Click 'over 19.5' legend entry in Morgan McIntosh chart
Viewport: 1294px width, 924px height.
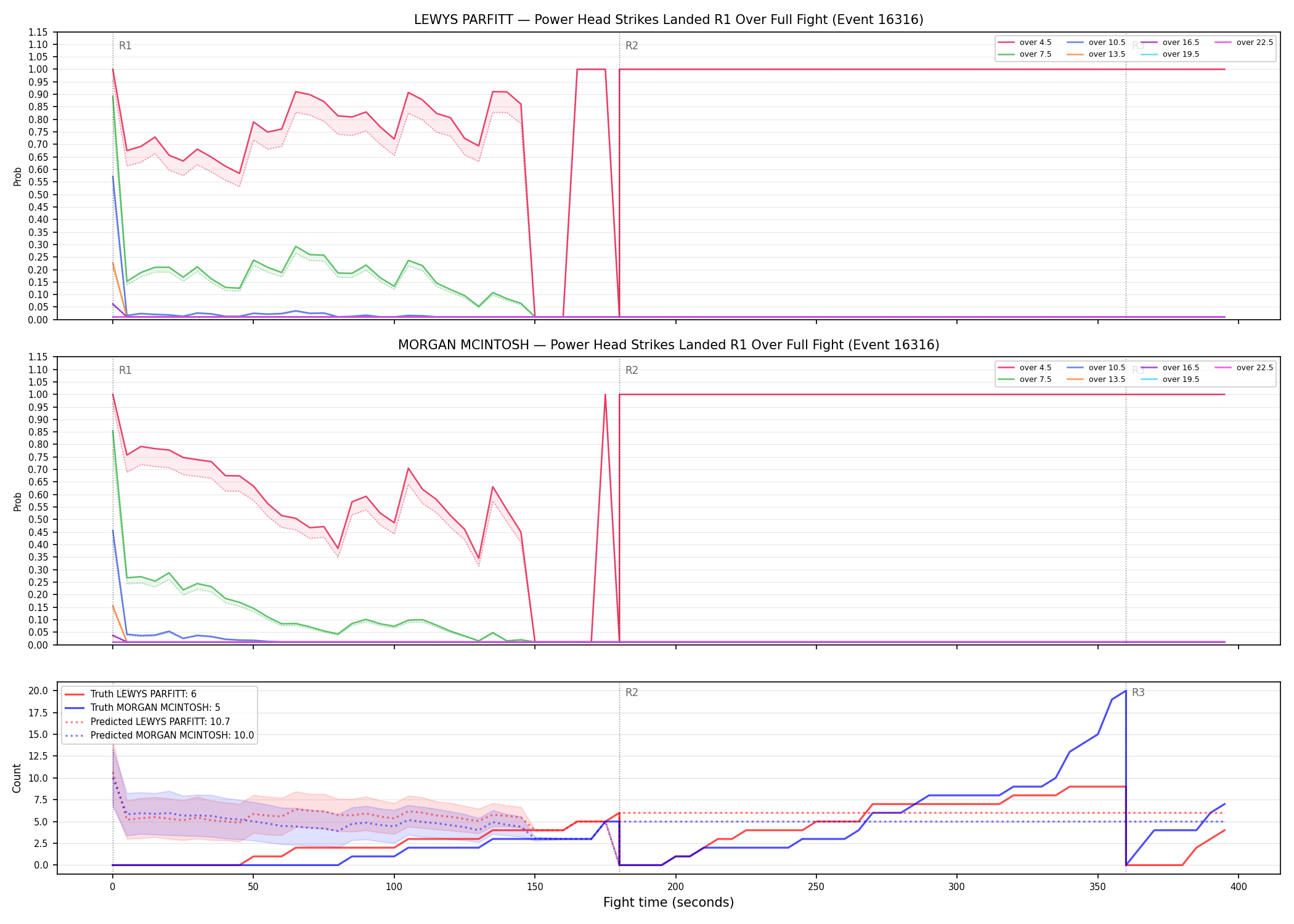click(x=1170, y=379)
